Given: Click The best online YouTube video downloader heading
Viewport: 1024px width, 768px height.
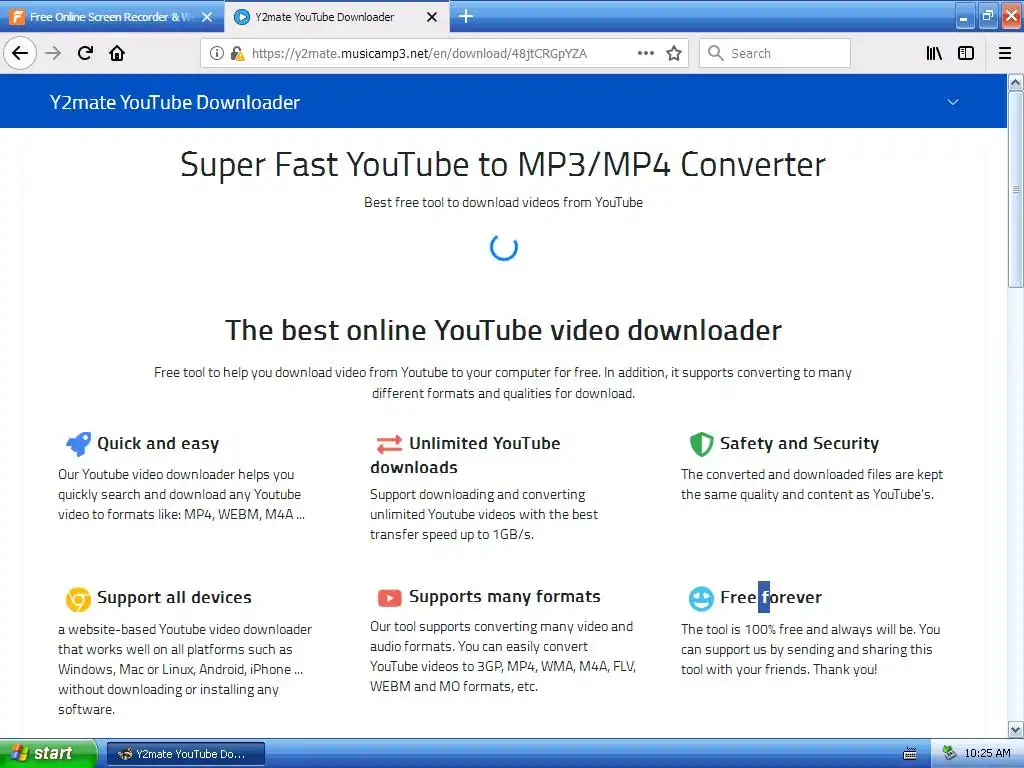Looking at the screenshot, I should (x=503, y=330).
